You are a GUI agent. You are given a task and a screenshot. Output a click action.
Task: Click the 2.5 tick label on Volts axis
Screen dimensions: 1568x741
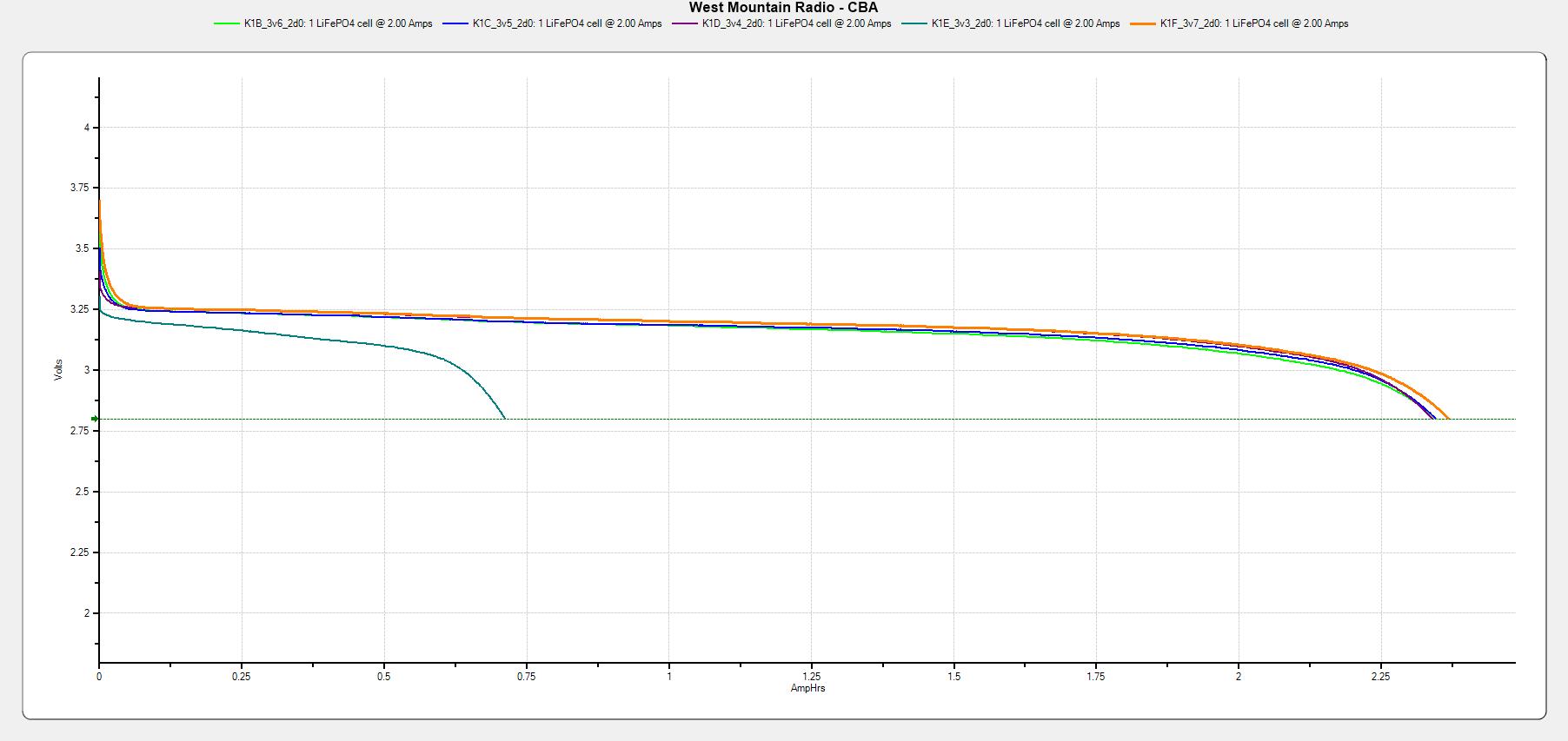83,492
